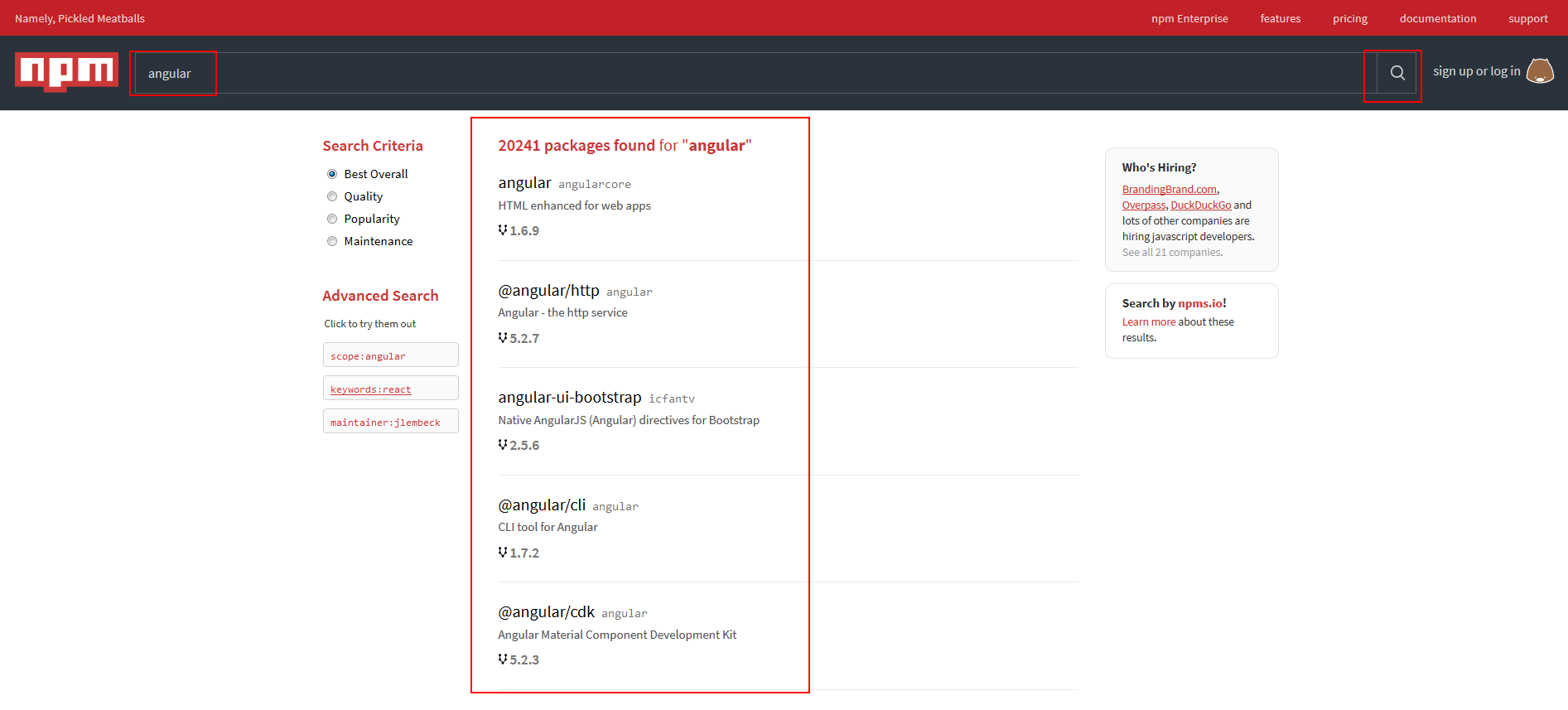Click version icon next to 5.2.7
The height and width of the screenshot is (710, 1568).
point(503,338)
